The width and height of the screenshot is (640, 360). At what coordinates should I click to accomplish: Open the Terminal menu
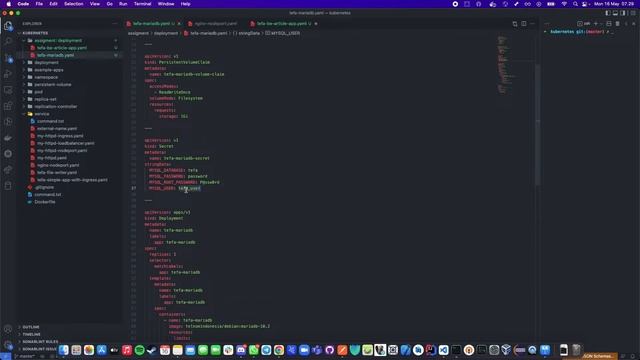tap(142, 4)
